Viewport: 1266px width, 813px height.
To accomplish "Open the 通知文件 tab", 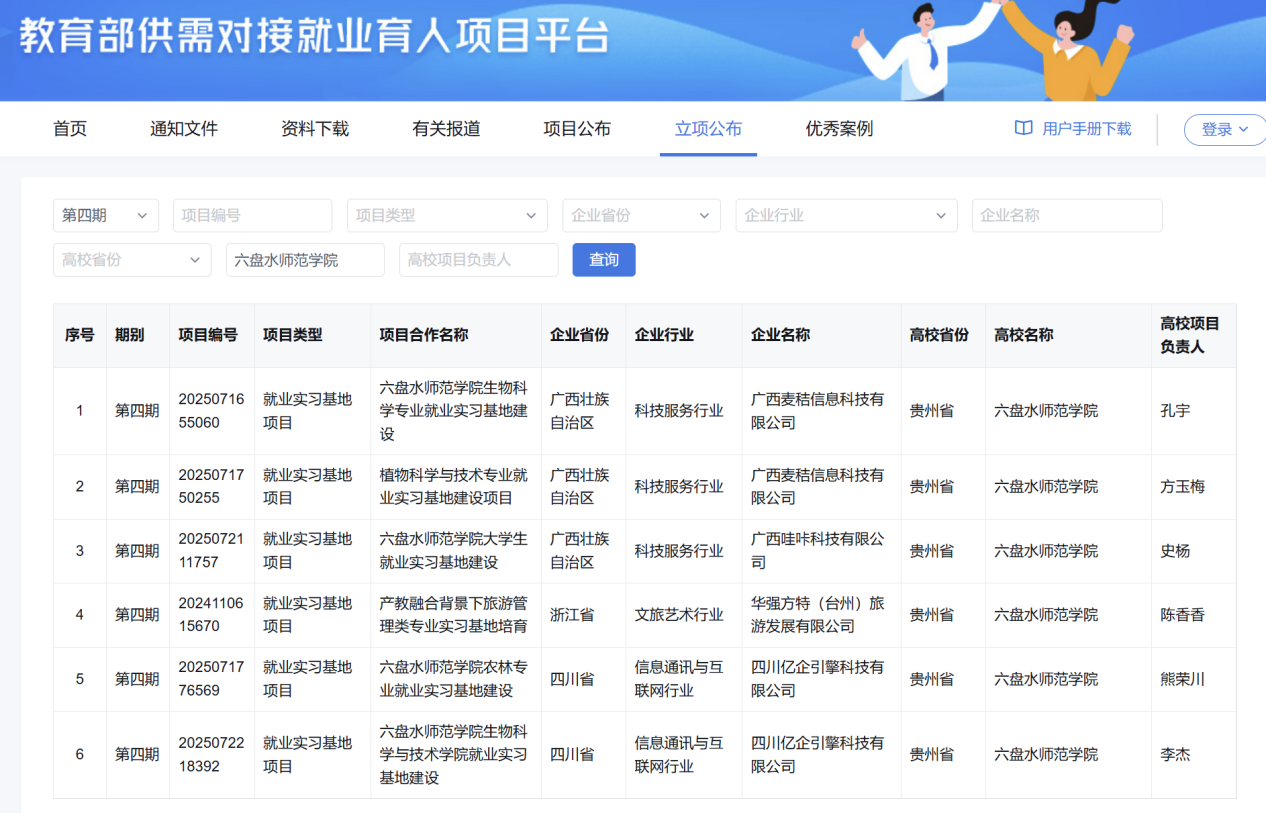I will 184,129.
